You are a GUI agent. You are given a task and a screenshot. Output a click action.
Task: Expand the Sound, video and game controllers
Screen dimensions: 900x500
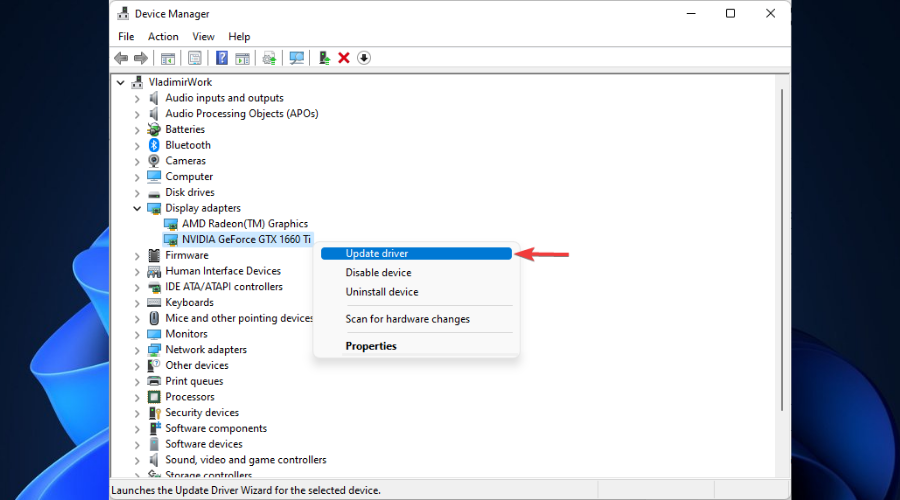pyautogui.click(x=137, y=460)
